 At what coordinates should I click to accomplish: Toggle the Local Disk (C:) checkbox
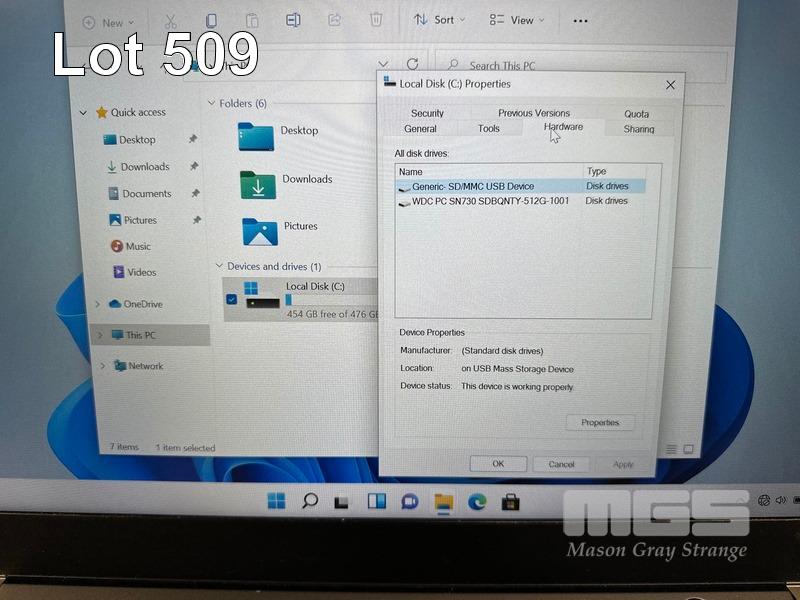tap(232, 298)
